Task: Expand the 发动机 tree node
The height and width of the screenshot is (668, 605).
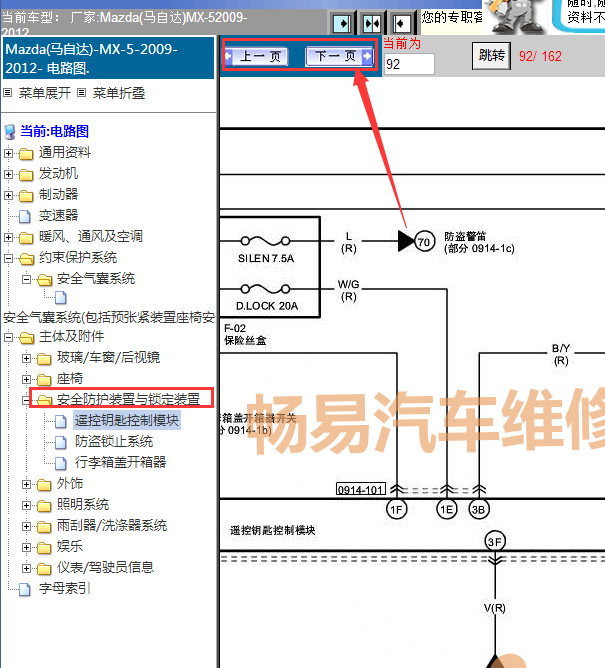Action: pos(8,175)
